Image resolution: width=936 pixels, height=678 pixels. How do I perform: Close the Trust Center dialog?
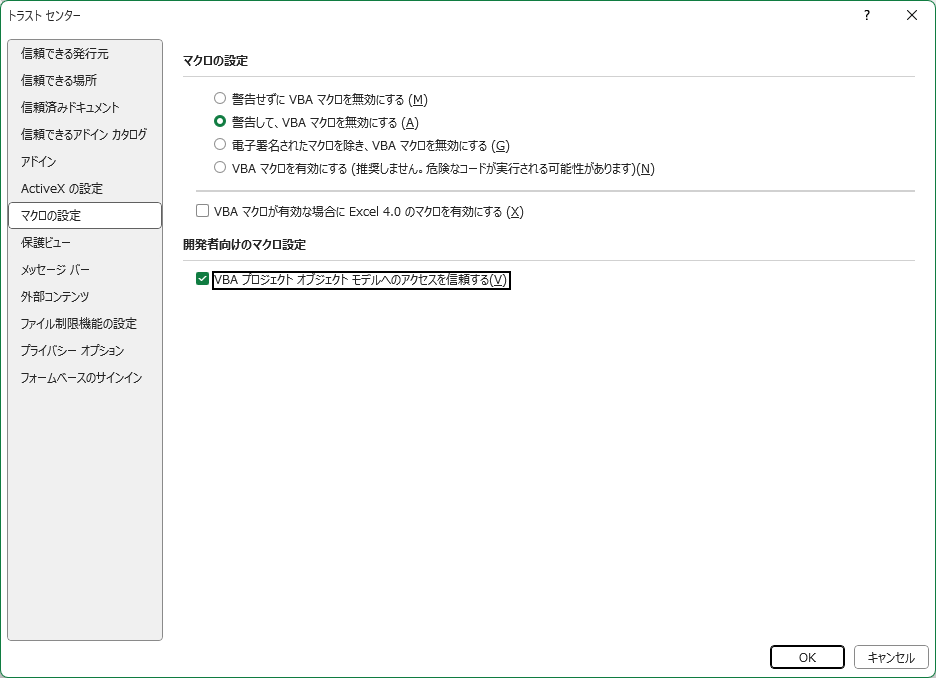pos(911,15)
